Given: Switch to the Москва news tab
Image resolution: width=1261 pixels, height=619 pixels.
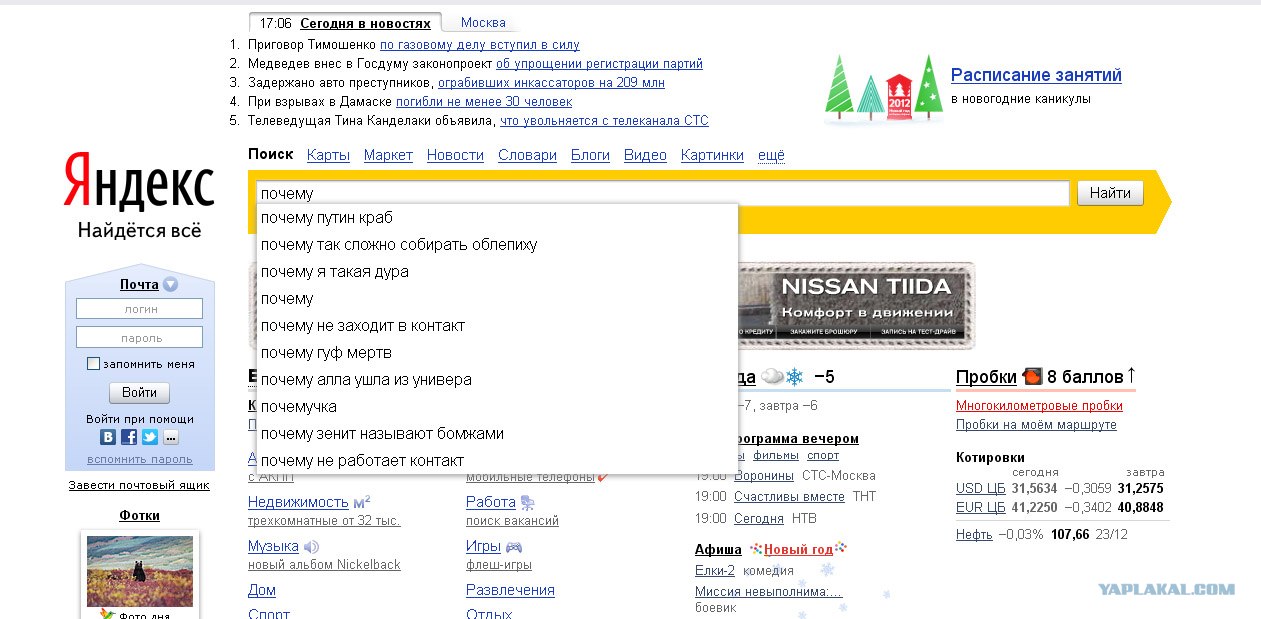Looking at the screenshot, I should pos(483,23).
